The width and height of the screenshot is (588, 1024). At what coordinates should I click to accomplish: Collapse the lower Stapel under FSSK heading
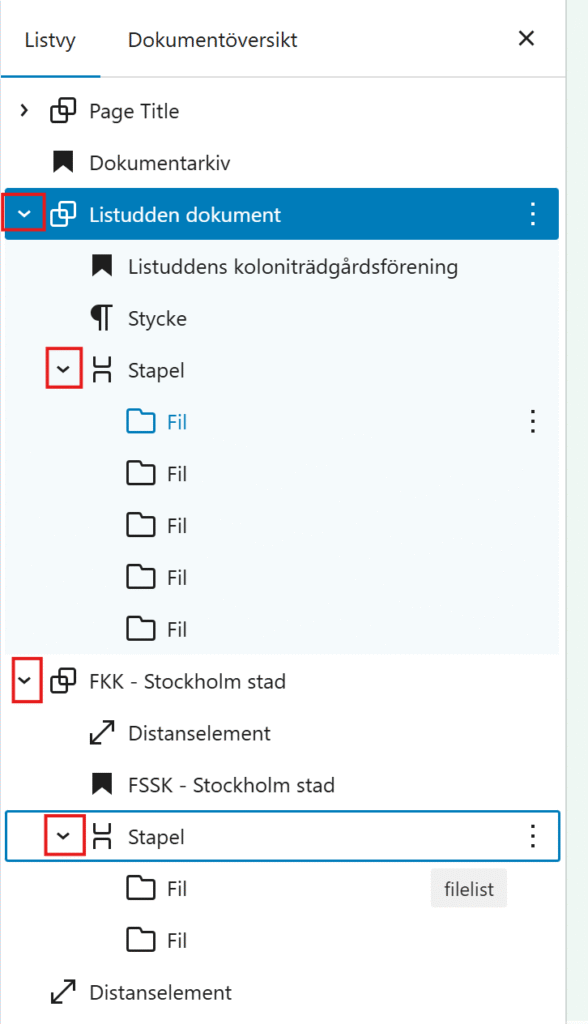pyautogui.click(x=63, y=835)
